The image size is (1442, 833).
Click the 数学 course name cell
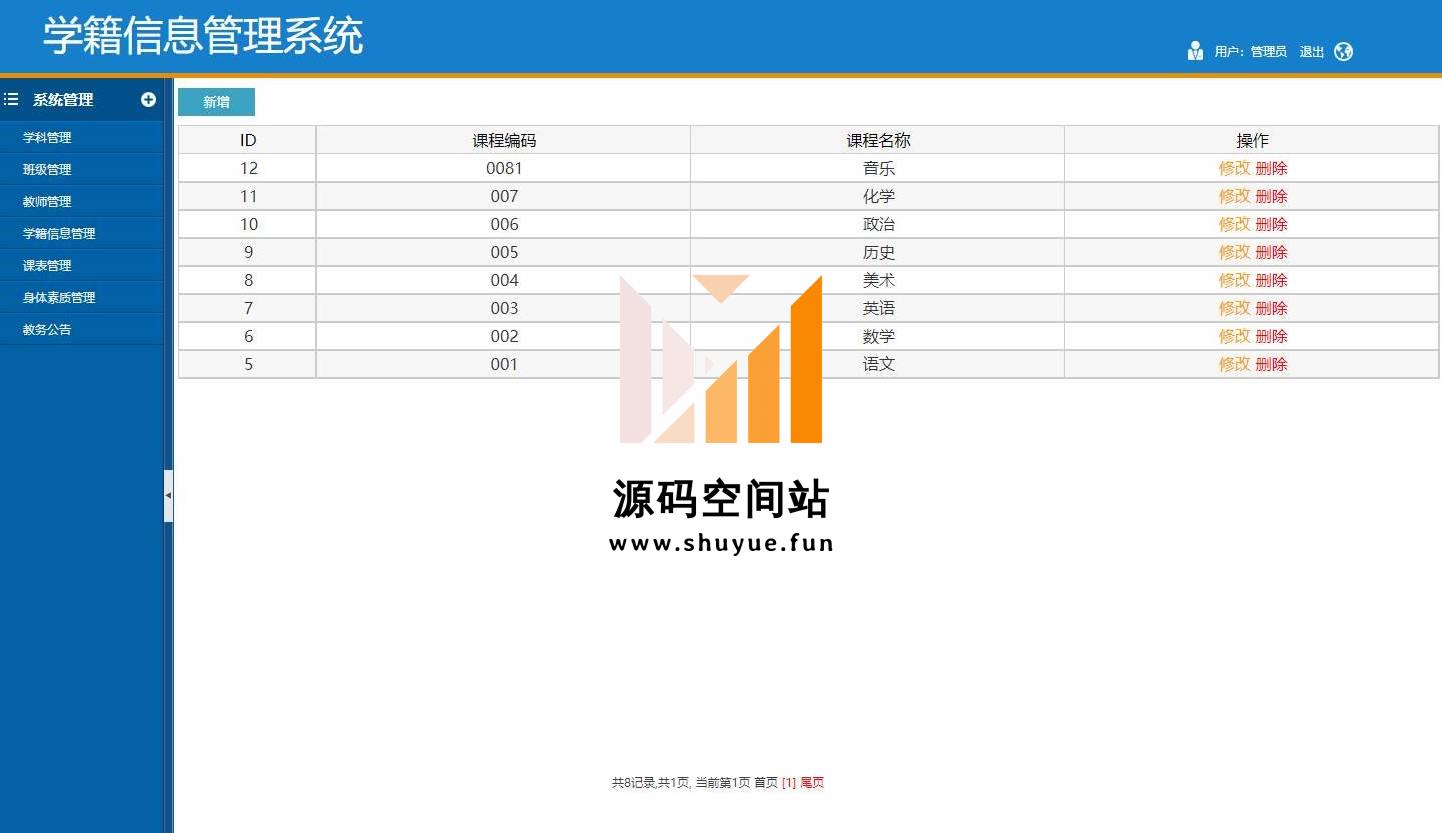[x=878, y=336]
